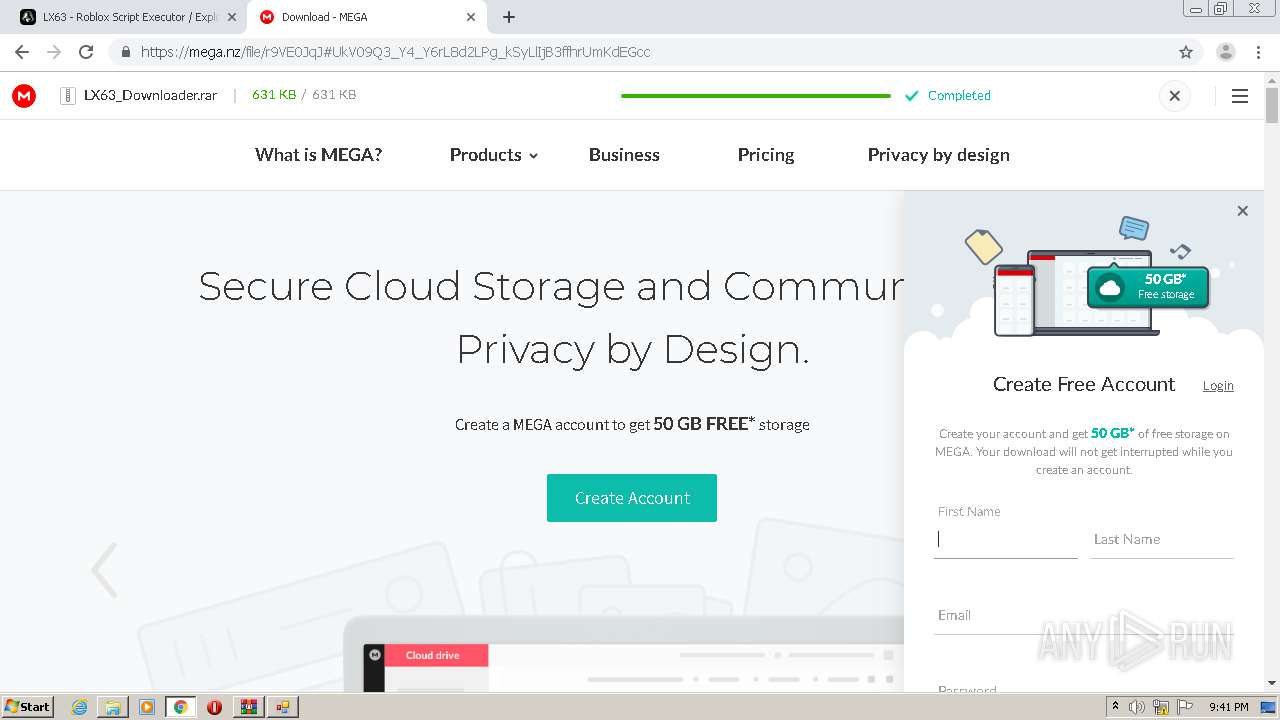Open the Pricing page
The width and height of the screenshot is (1280, 720).
pyautogui.click(x=766, y=155)
